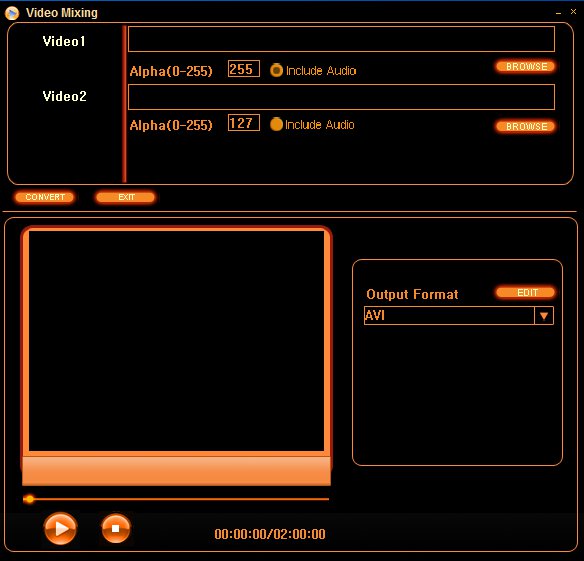Click the AVI output format combo box

458,316
